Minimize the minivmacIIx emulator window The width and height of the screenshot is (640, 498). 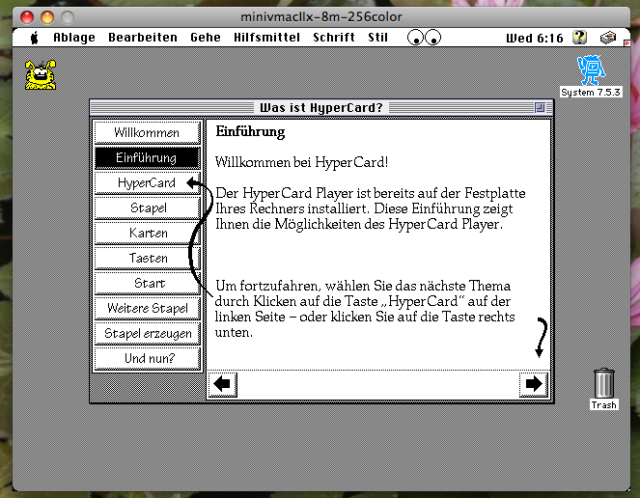click(47, 17)
